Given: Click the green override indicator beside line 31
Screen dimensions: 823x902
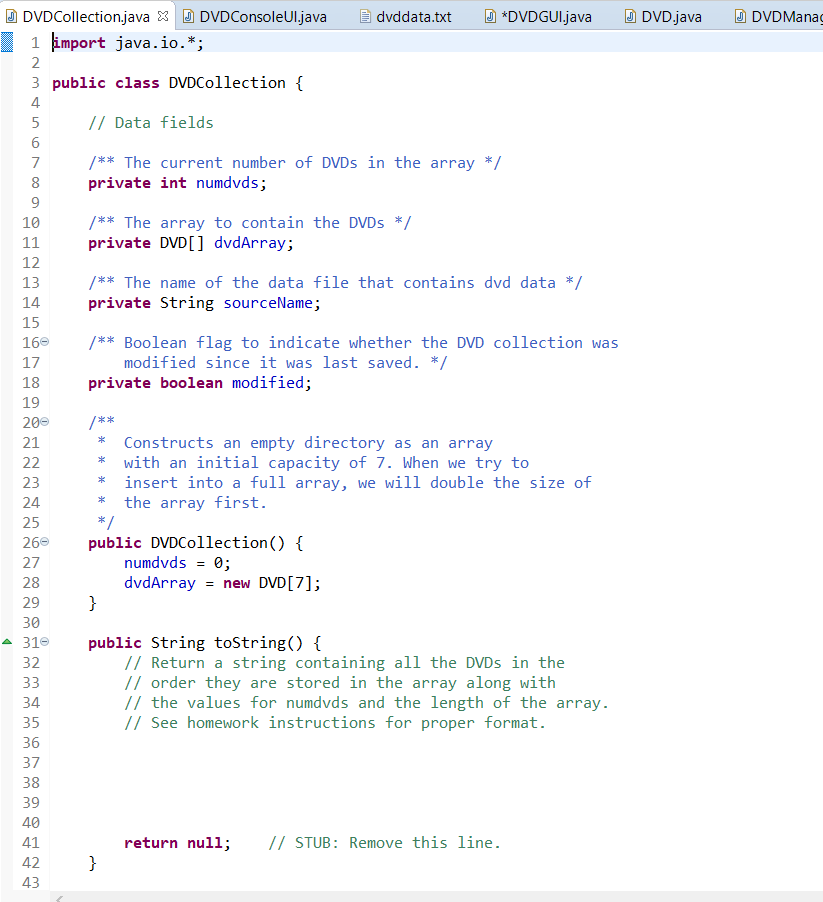Looking at the screenshot, I should pyautogui.click(x=7, y=642).
